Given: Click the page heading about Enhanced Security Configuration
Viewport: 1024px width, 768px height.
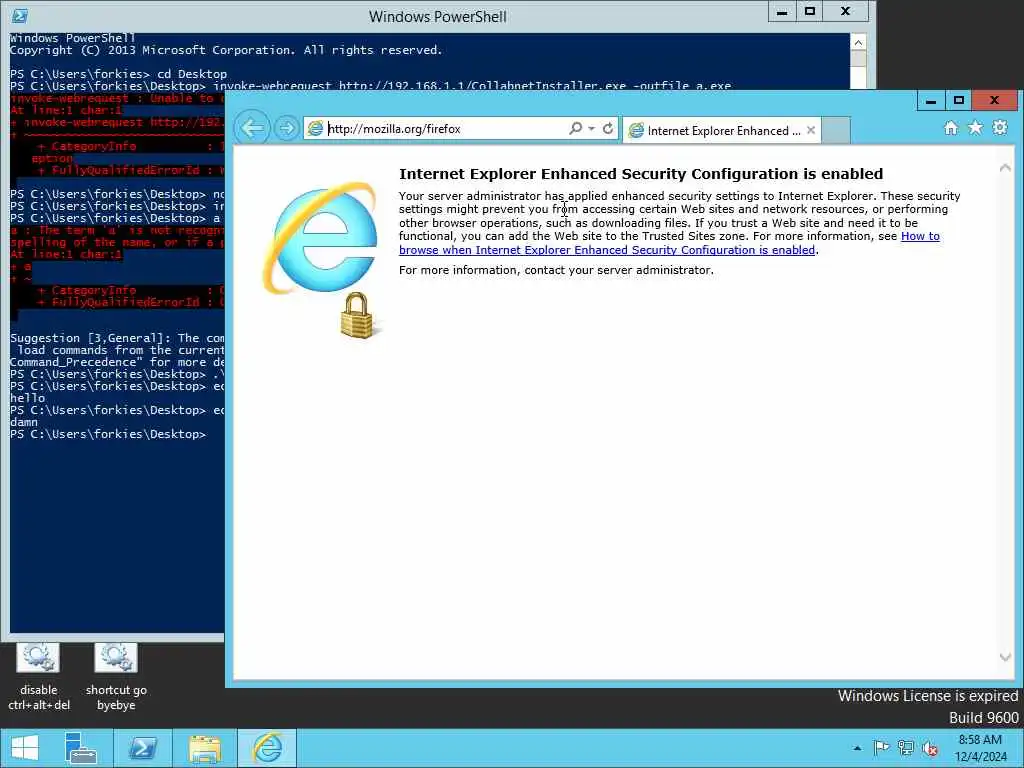Looking at the screenshot, I should [641, 174].
